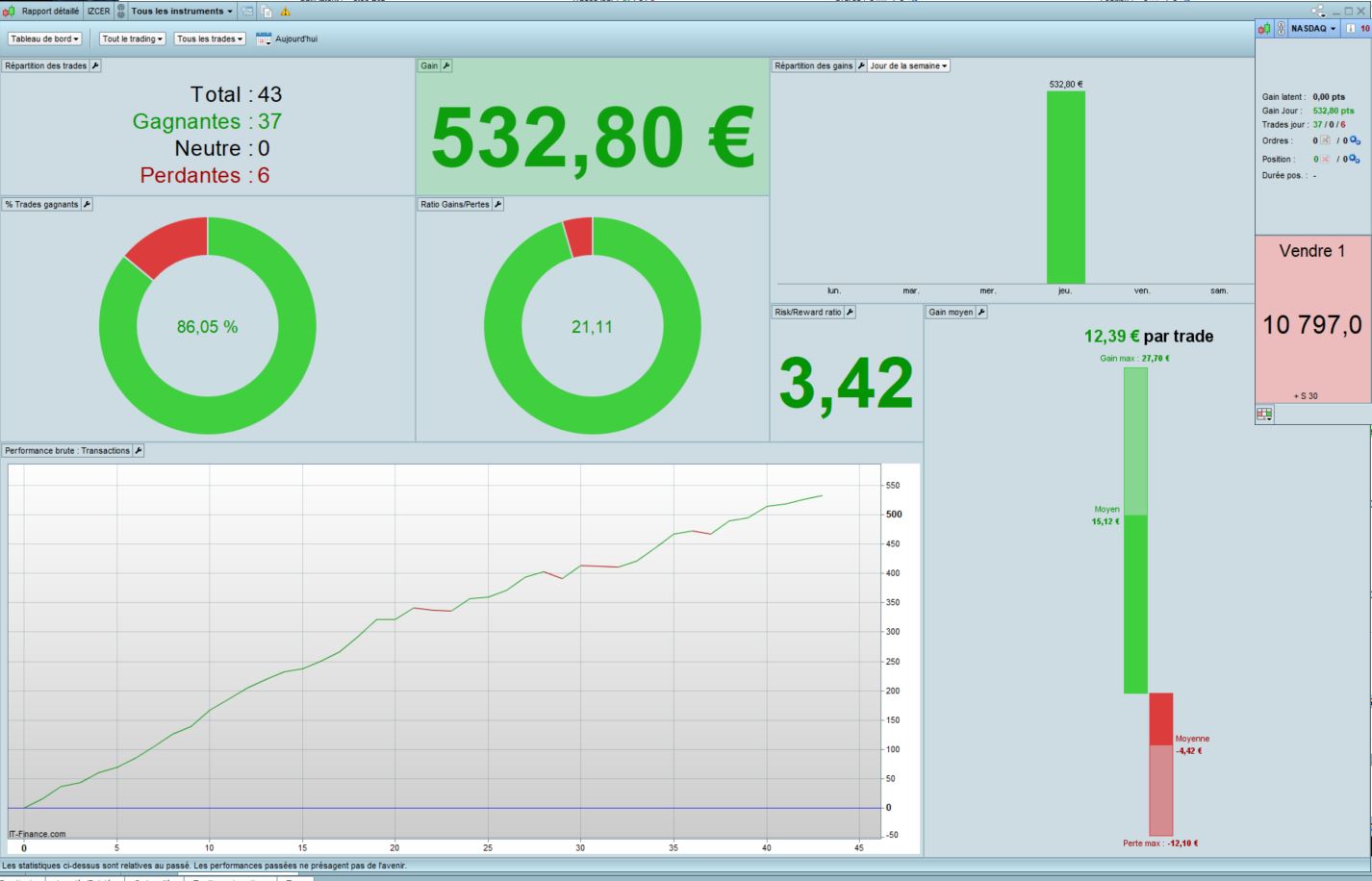The width and height of the screenshot is (1372, 881).
Task: Open the Tout le trading dropdown
Action: [x=133, y=38]
